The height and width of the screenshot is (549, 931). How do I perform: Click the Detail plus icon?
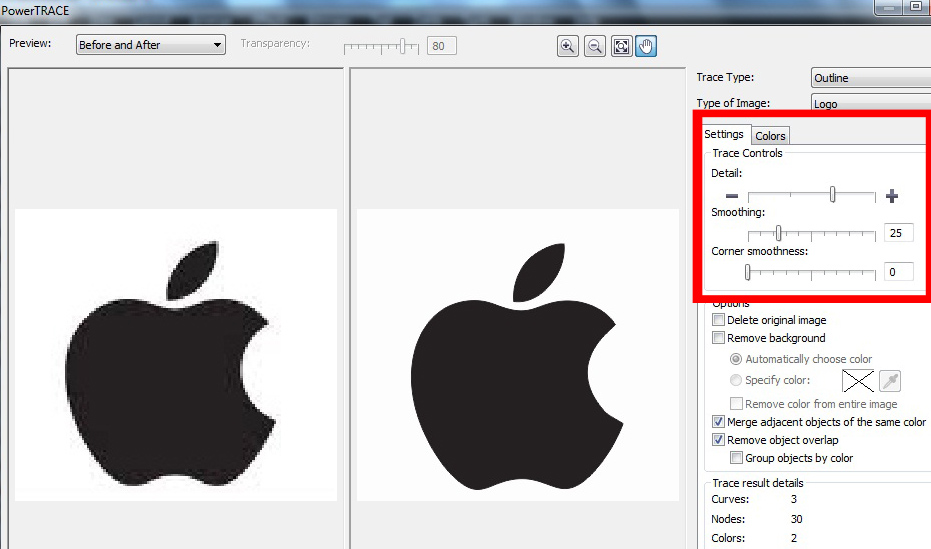(x=891, y=196)
